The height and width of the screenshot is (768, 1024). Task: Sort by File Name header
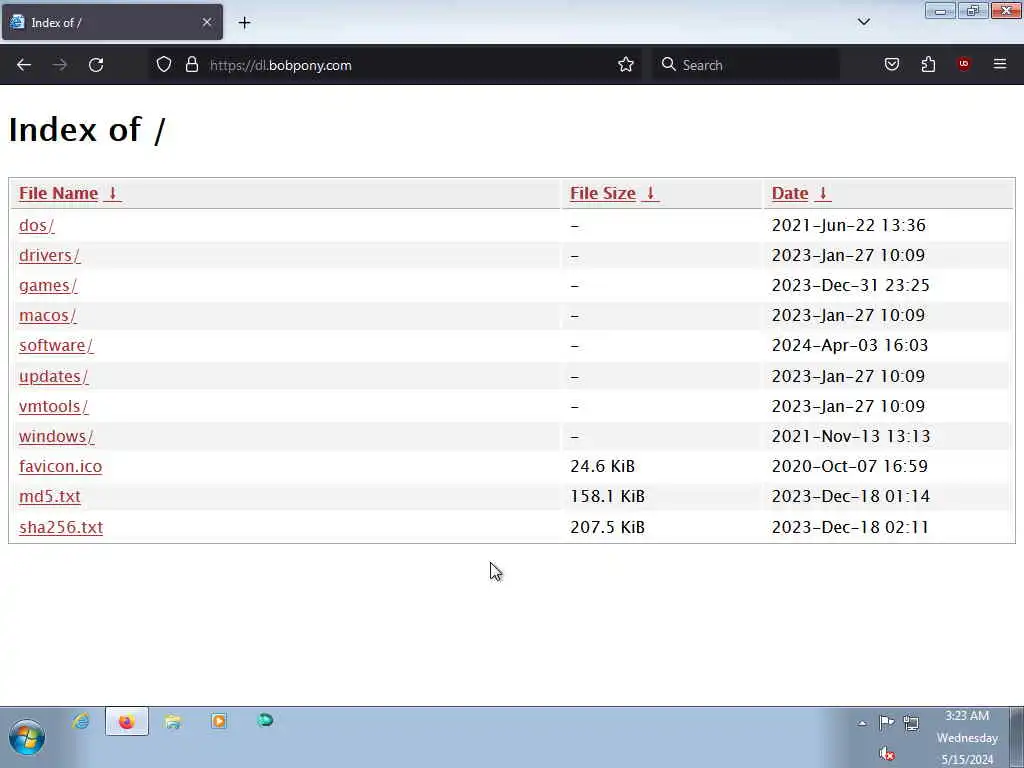tap(58, 193)
